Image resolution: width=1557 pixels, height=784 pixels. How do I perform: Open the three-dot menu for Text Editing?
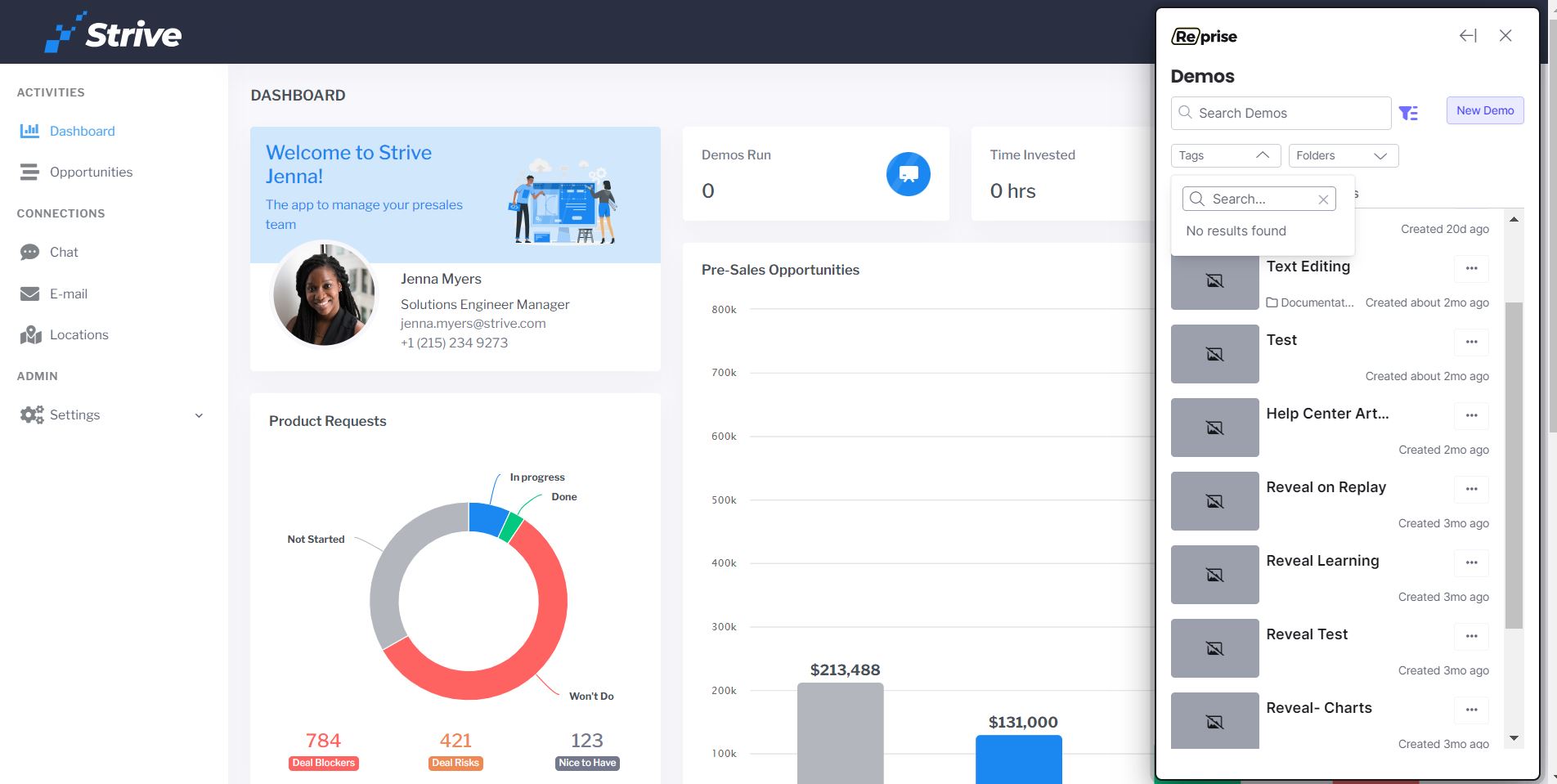(x=1472, y=268)
